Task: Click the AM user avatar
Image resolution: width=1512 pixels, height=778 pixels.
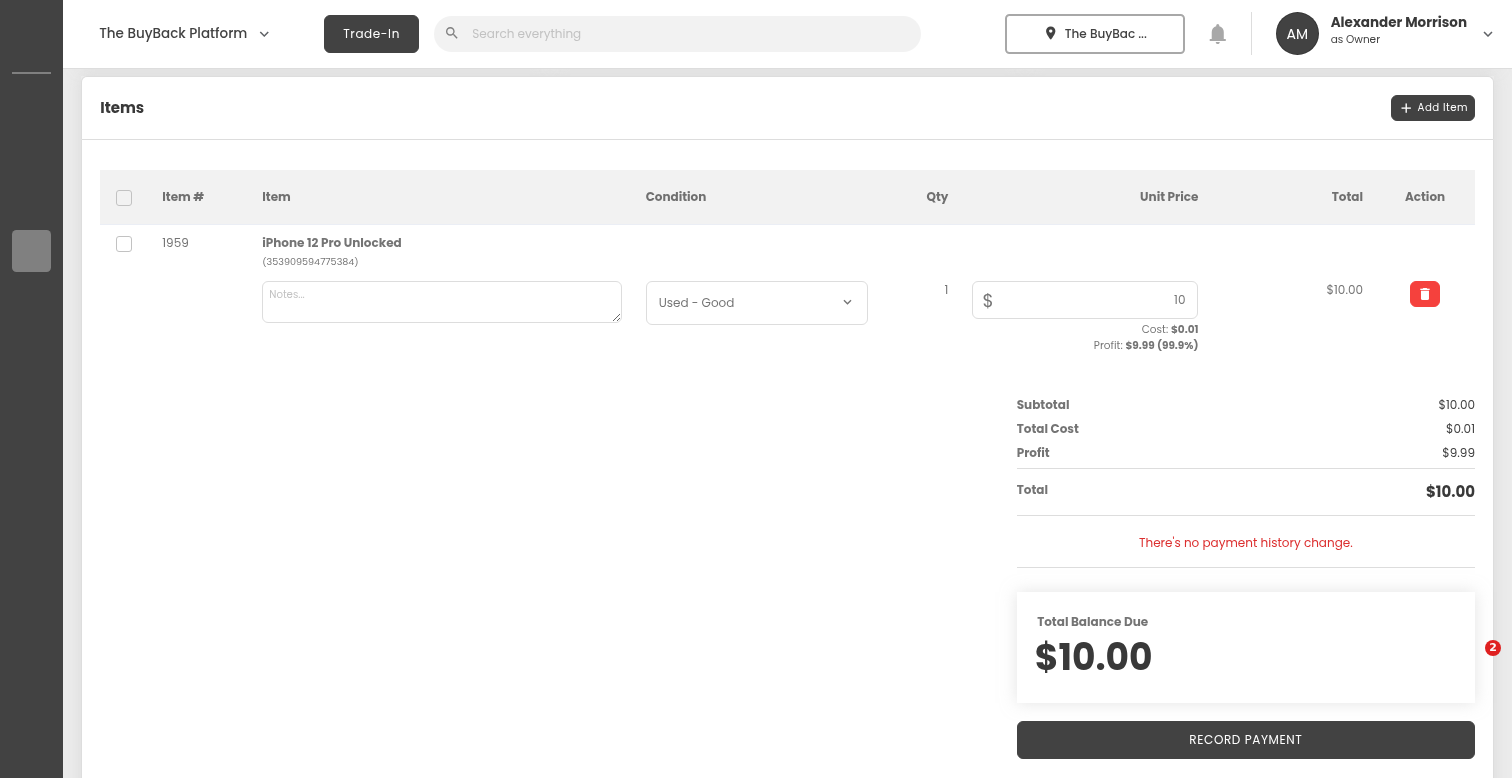Action: [1297, 34]
